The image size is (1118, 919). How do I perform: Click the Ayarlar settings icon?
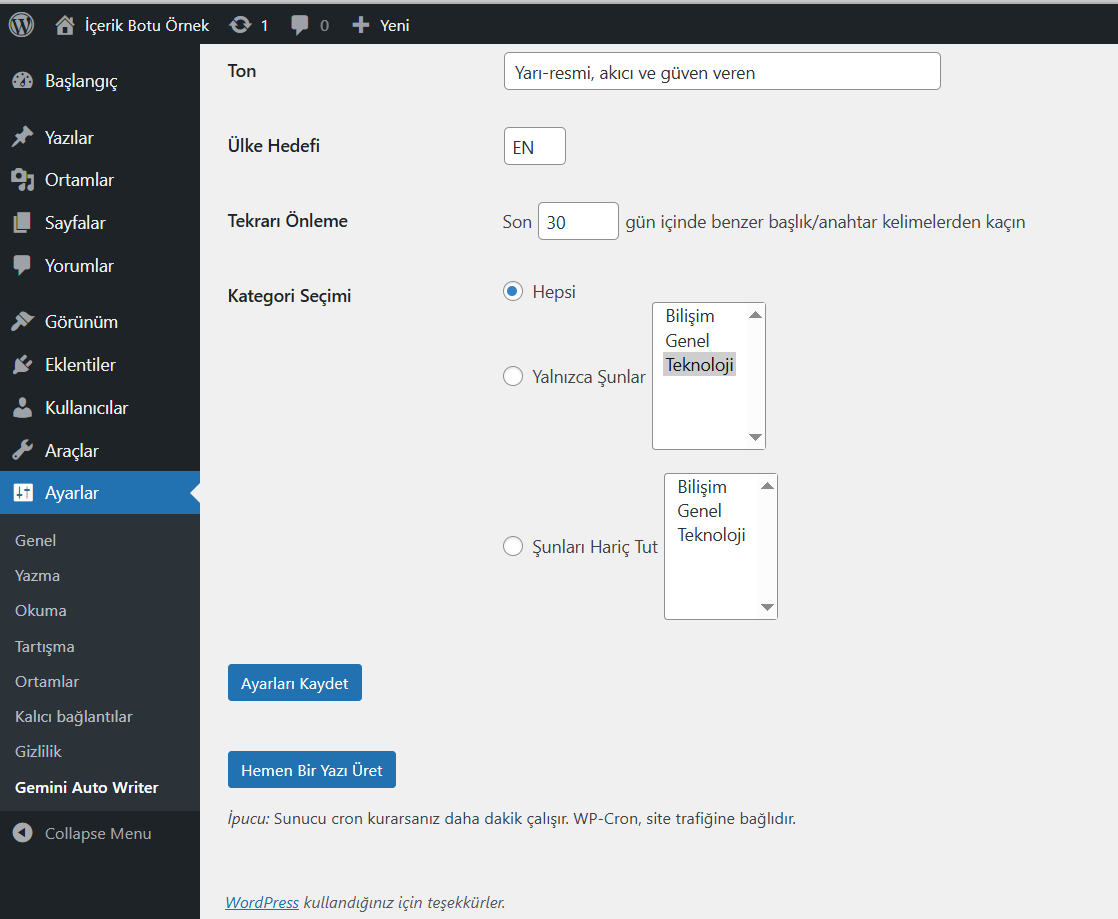pyautogui.click(x=23, y=493)
